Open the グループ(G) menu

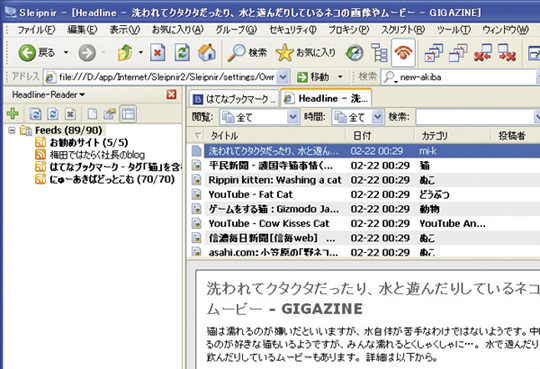(x=236, y=30)
